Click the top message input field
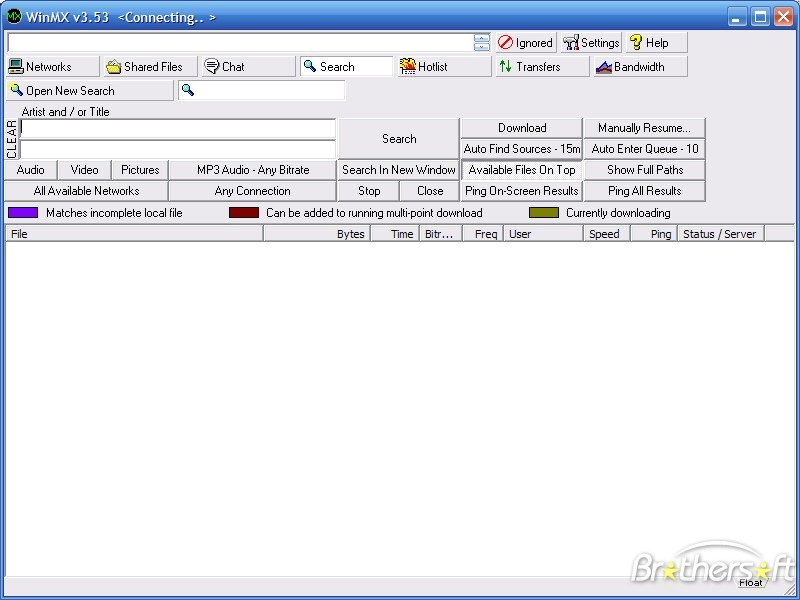This screenshot has width=800, height=600. 241,42
